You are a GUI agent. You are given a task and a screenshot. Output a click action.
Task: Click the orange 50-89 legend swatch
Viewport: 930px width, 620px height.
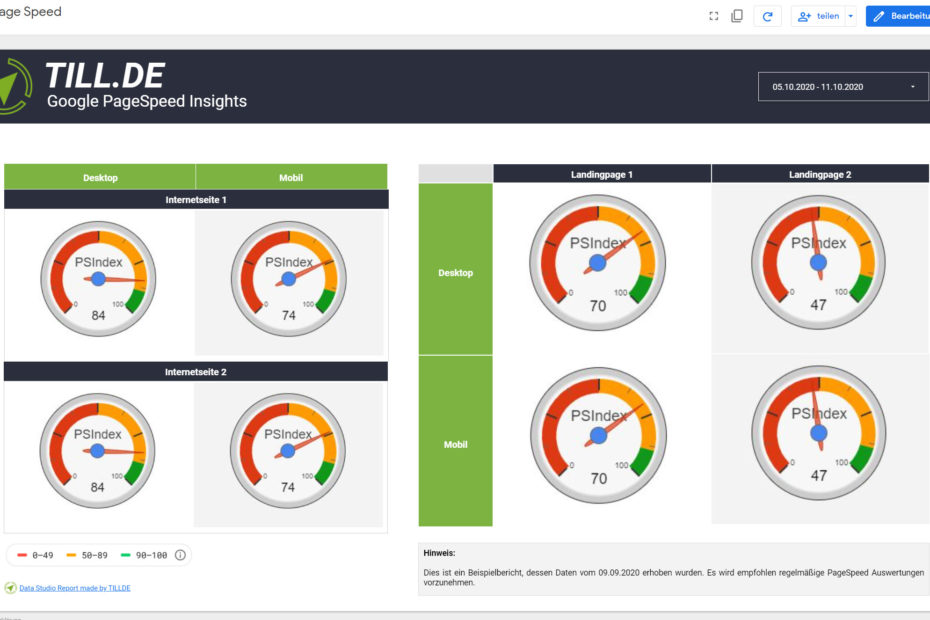(71, 555)
